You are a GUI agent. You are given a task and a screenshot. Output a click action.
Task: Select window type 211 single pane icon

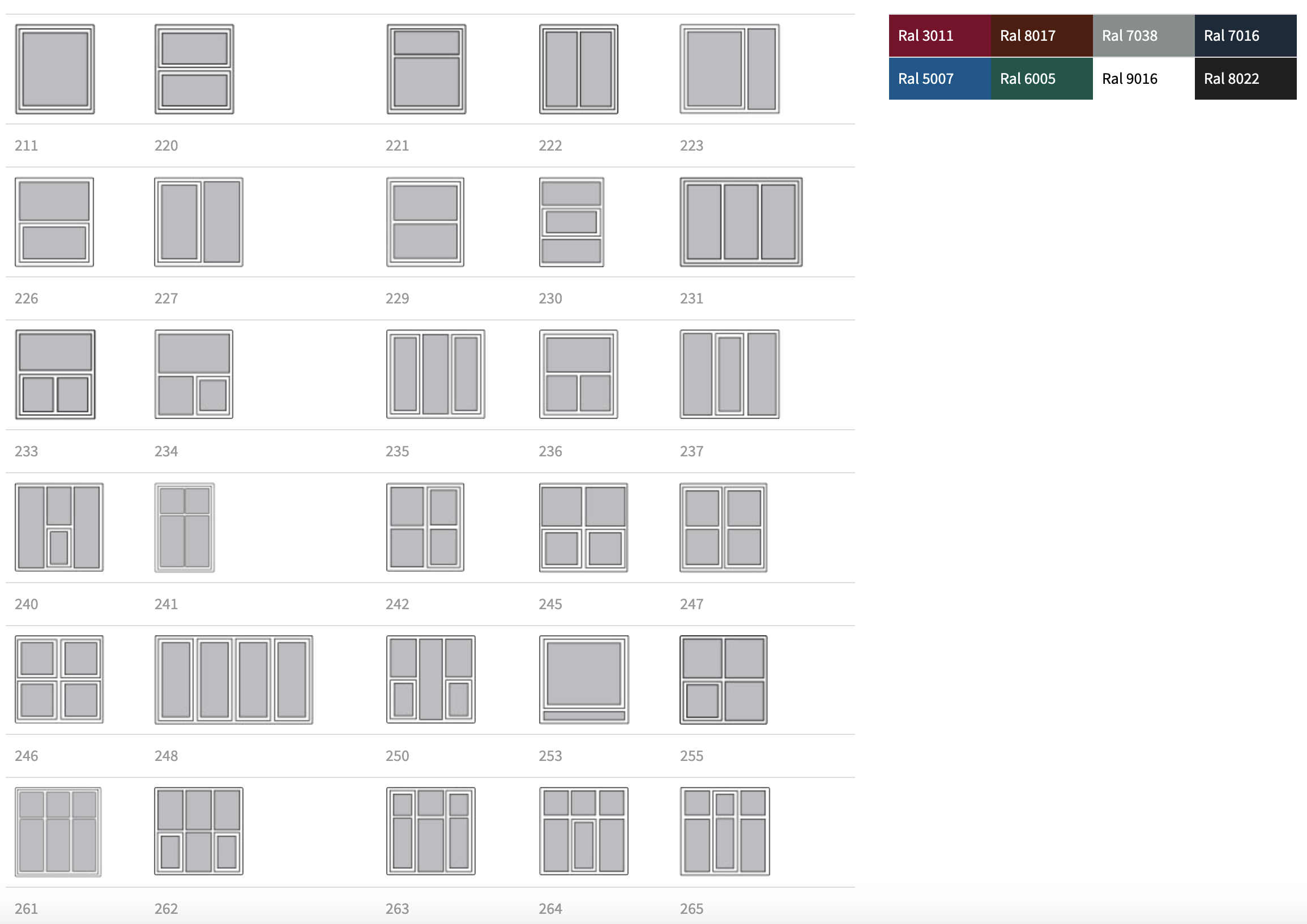(x=55, y=69)
